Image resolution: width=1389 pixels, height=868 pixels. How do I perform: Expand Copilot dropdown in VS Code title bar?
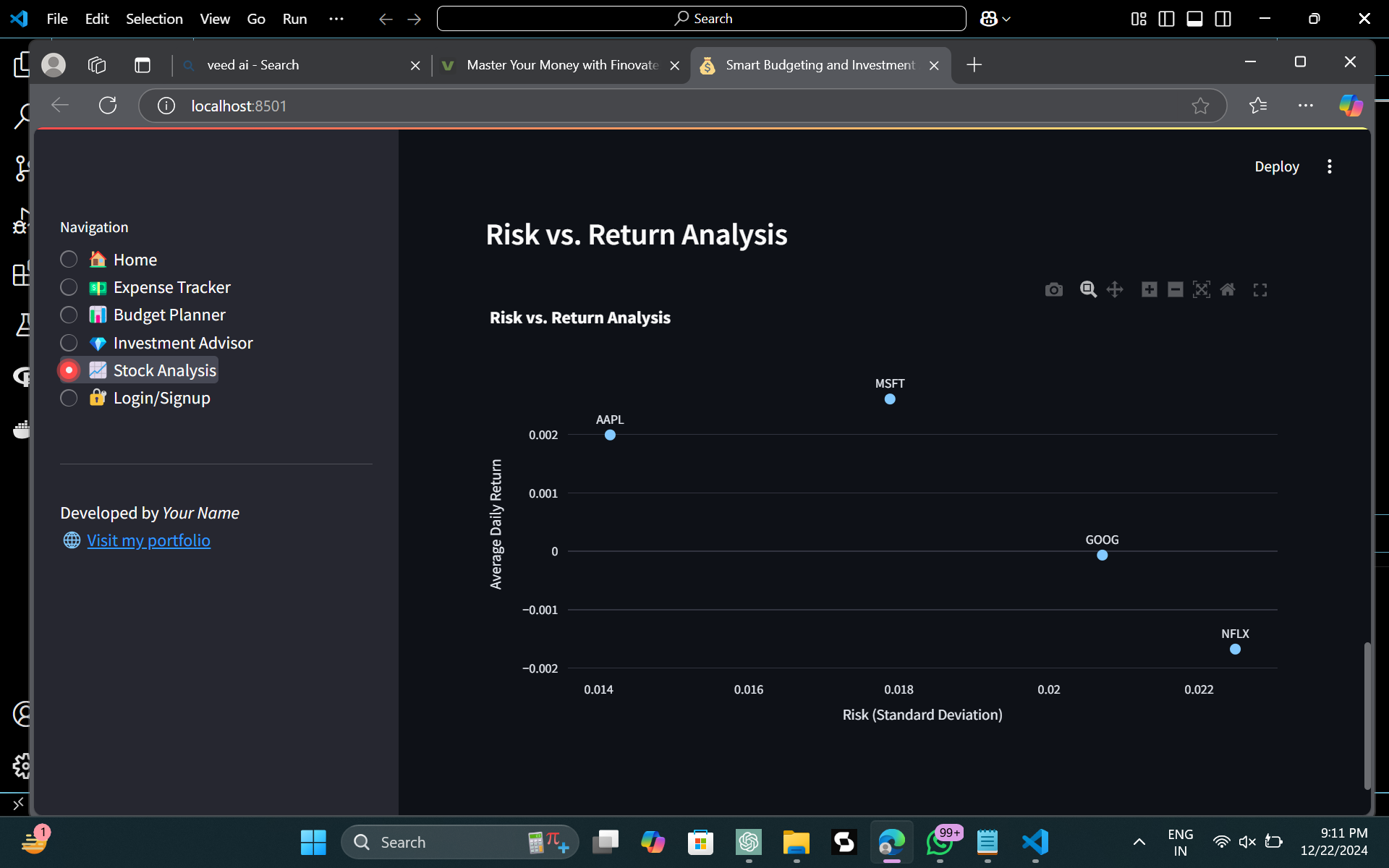click(x=1006, y=20)
